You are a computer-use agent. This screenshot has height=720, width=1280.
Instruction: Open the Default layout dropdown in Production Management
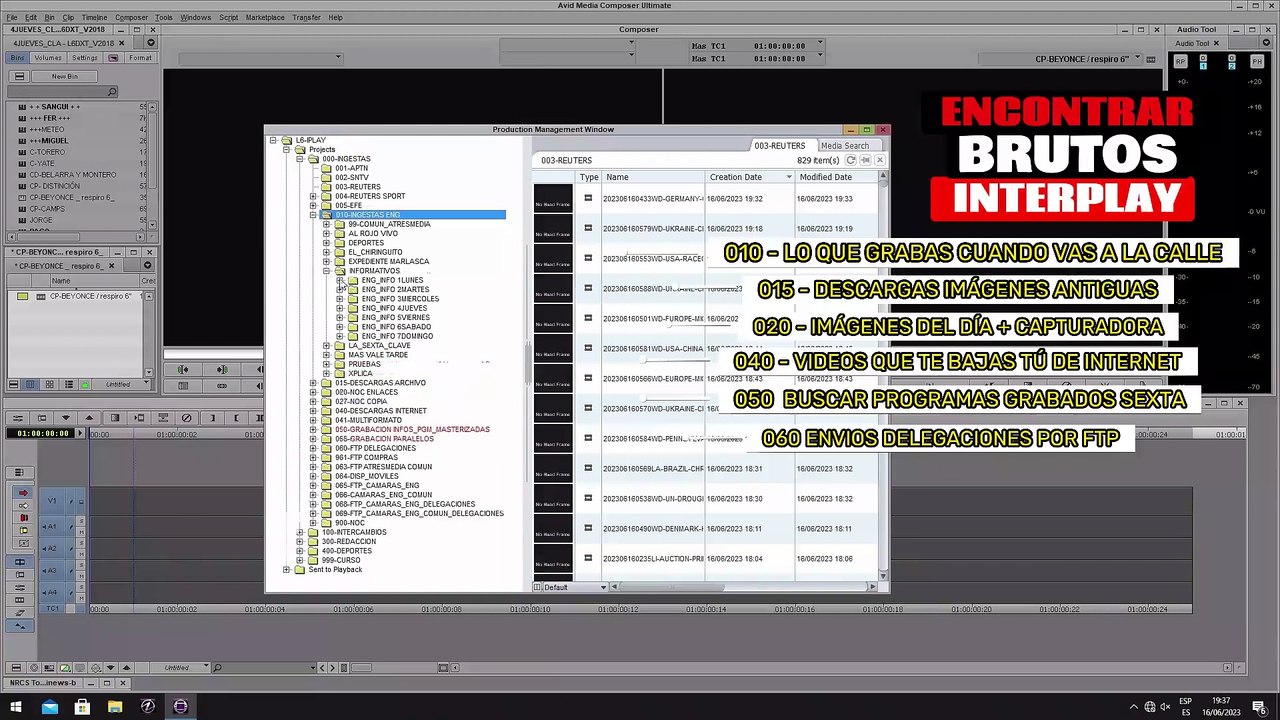575,587
